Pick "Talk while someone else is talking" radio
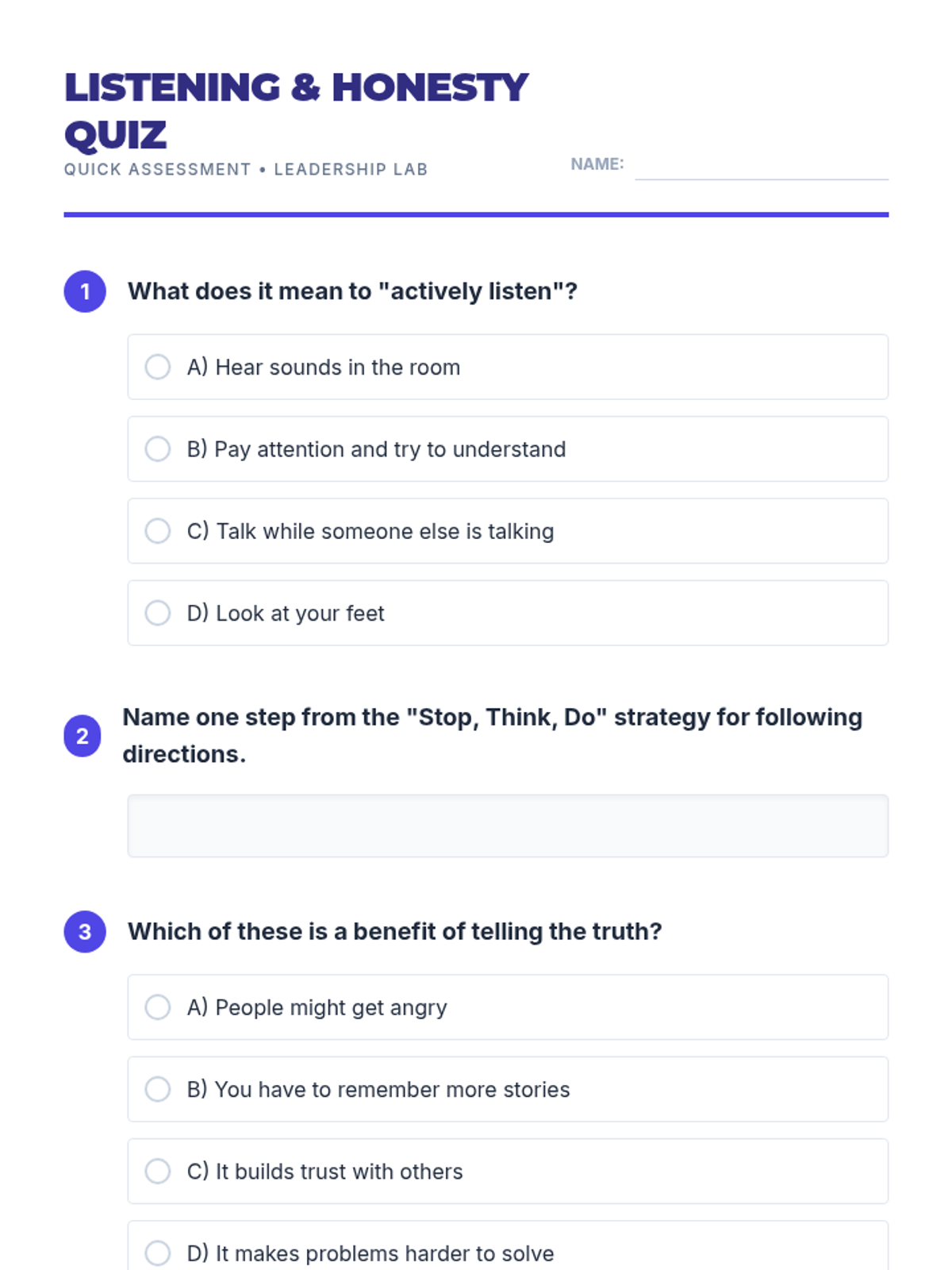The width and height of the screenshot is (952, 1270). click(x=158, y=531)
